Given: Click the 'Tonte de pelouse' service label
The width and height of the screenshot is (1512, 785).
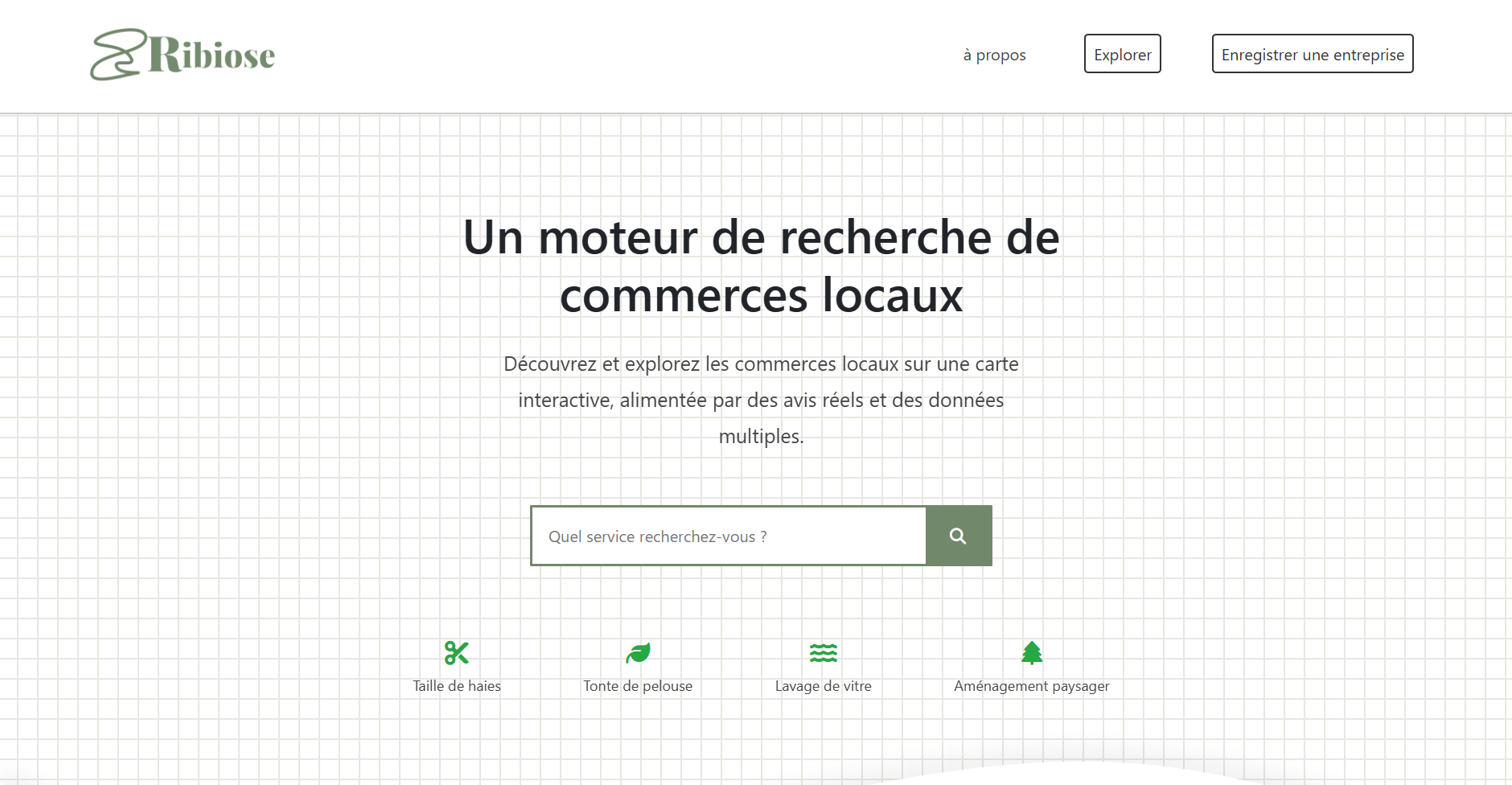Looking at the screenshot, I should (x=638, y=686).
